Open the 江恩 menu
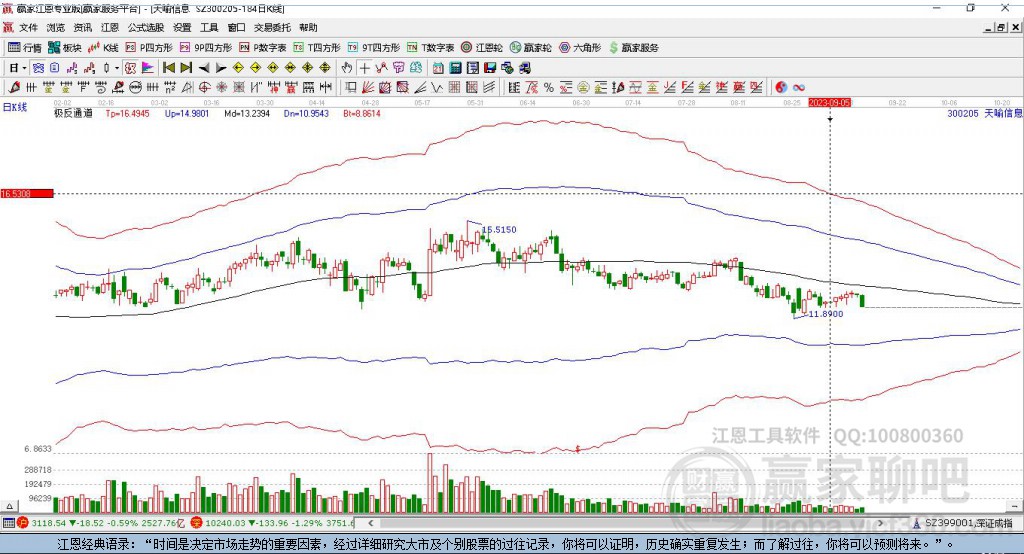The image size is (1024, 554). pos(110,27)
